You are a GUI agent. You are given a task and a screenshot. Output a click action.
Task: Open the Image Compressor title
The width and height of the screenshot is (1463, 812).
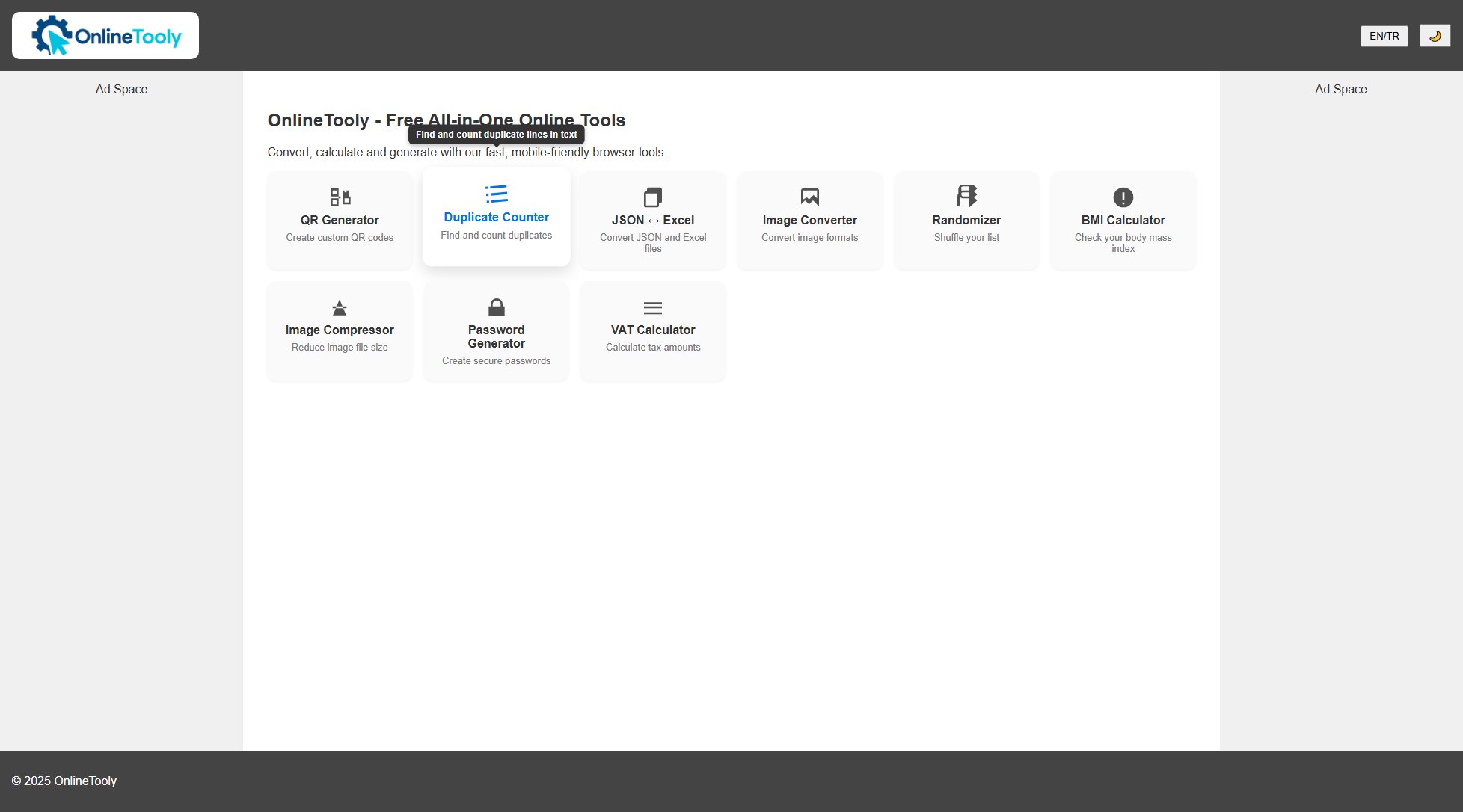pos(340,330)
